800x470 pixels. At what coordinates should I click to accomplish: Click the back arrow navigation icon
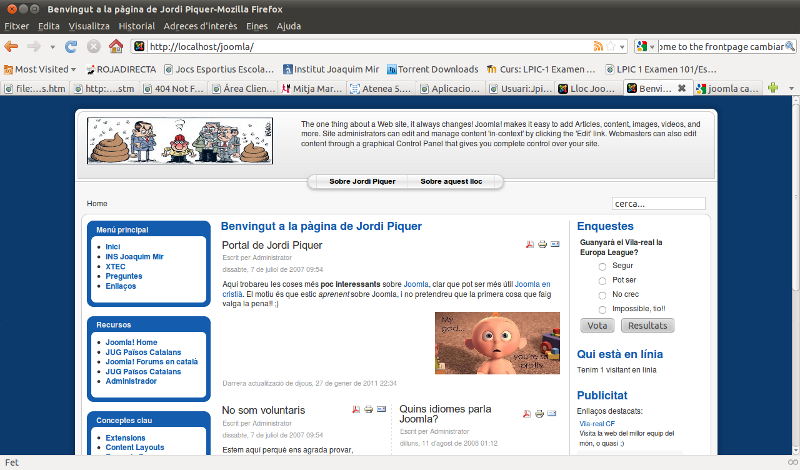click(x=12, y=46)
